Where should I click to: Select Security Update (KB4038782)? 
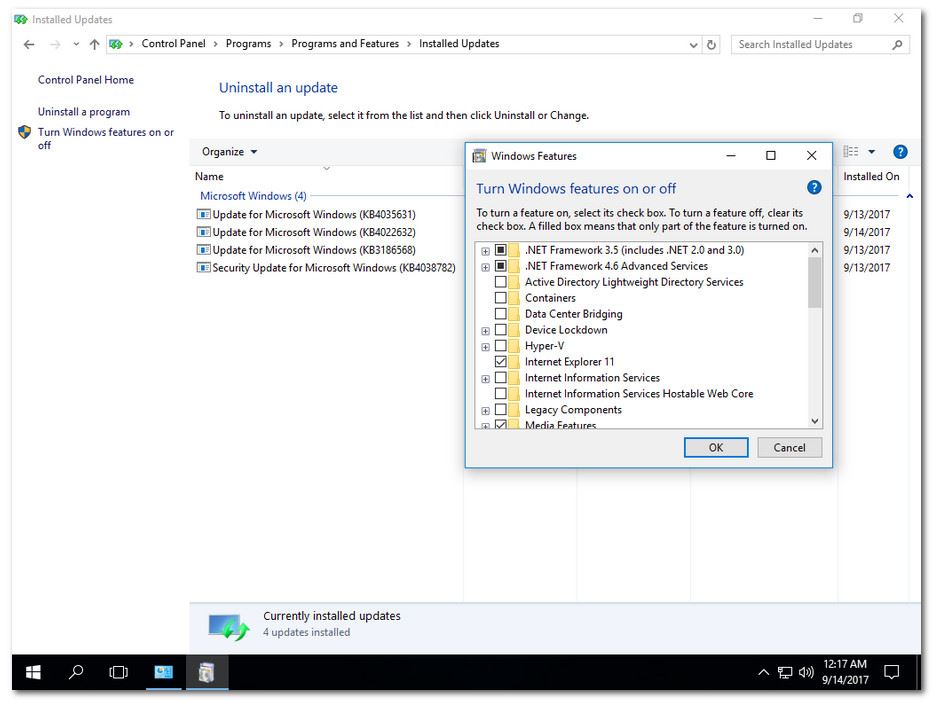[x=326, y=268]
